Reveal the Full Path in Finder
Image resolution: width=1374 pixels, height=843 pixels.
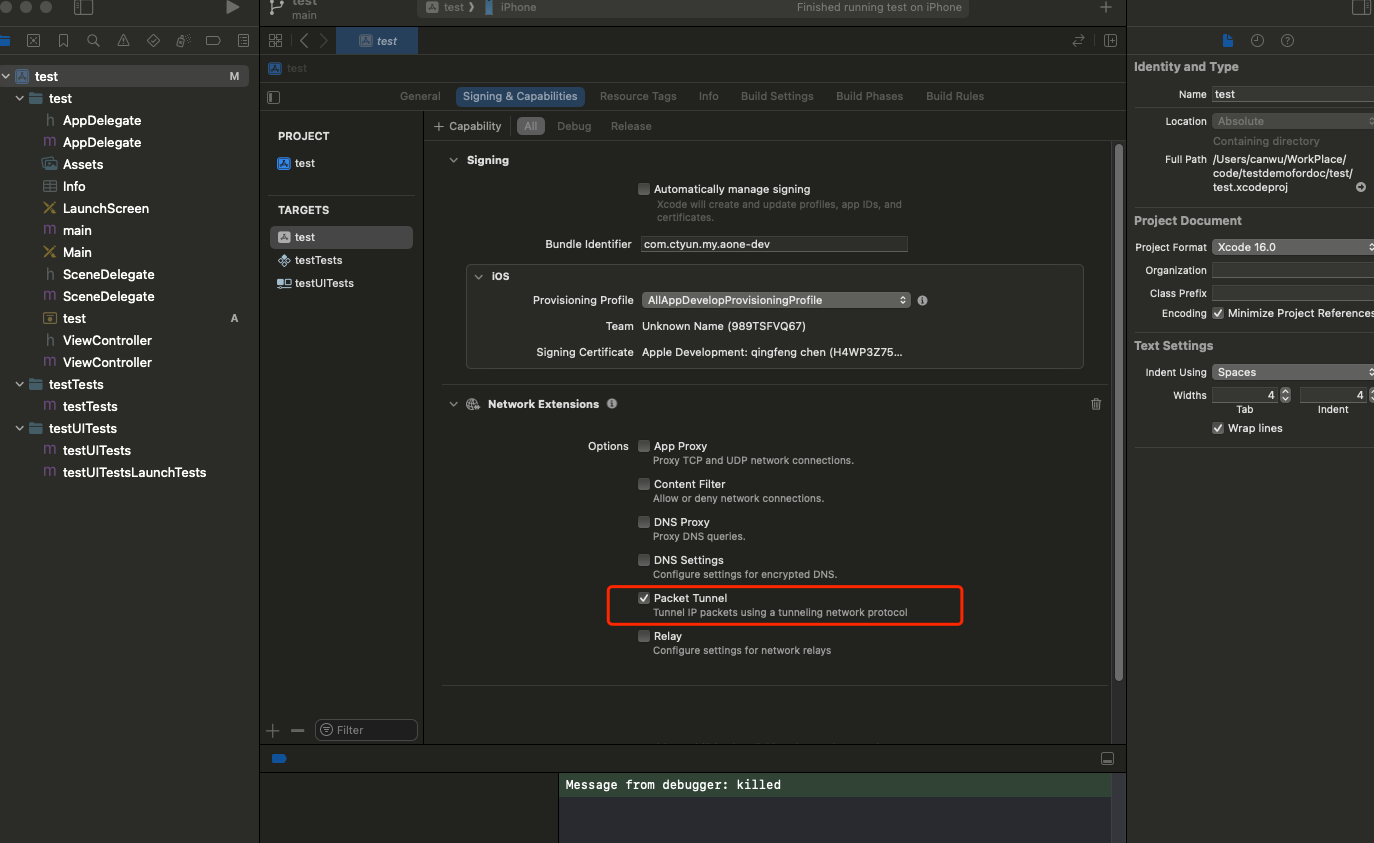pos(1361,187)
